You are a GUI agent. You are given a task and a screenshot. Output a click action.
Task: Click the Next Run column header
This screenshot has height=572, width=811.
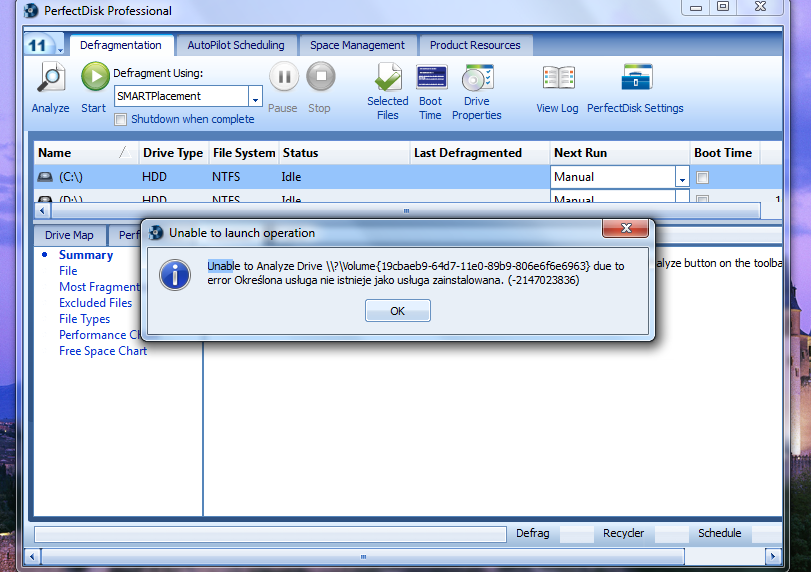(620, 153)
